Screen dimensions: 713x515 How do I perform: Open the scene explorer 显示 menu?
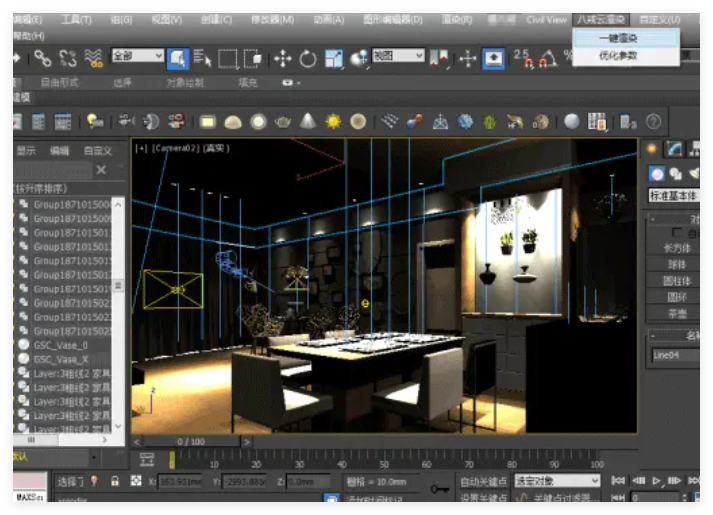[x=26, y=150]
